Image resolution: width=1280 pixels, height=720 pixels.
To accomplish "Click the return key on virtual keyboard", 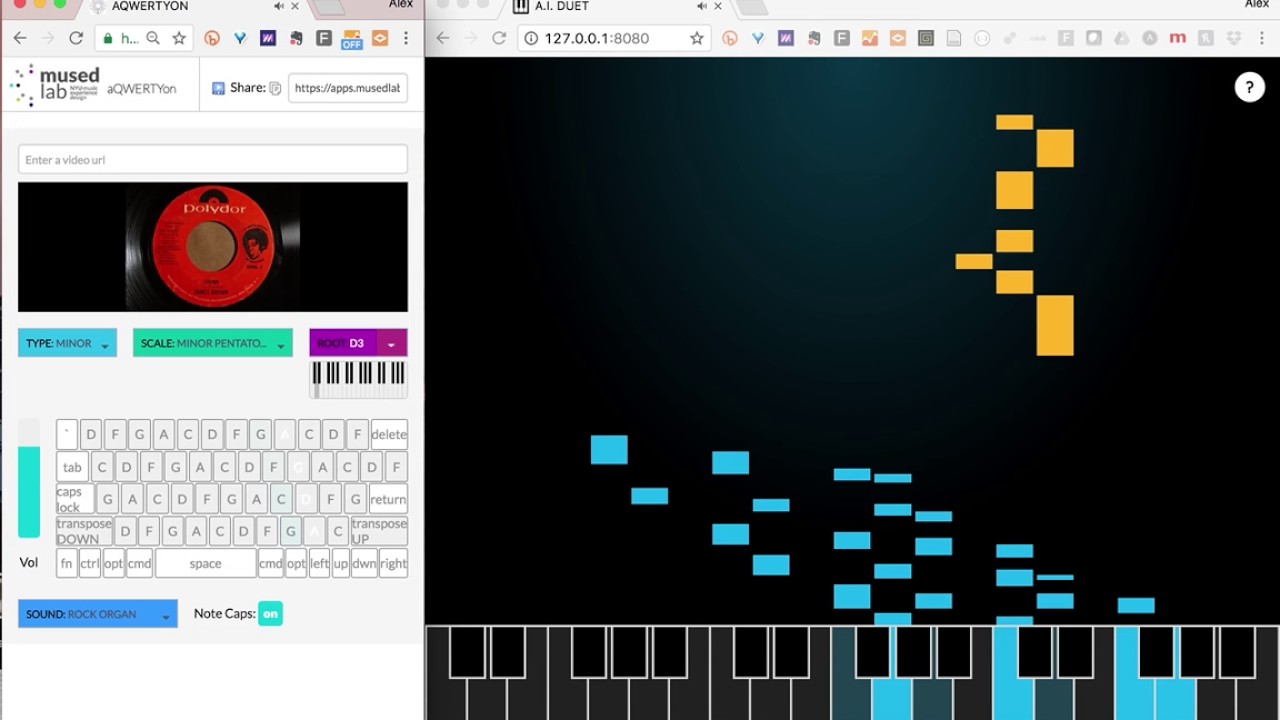I will (x=388, y=499).
